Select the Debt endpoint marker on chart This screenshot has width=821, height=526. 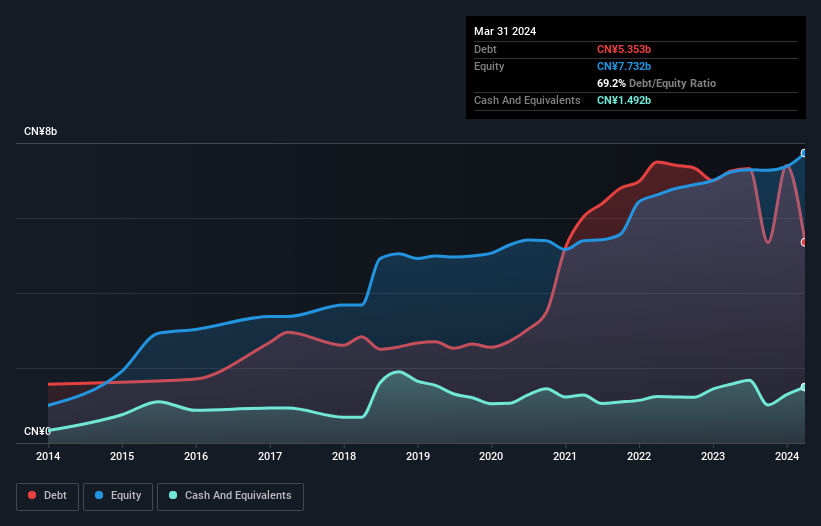coord(804,242)
